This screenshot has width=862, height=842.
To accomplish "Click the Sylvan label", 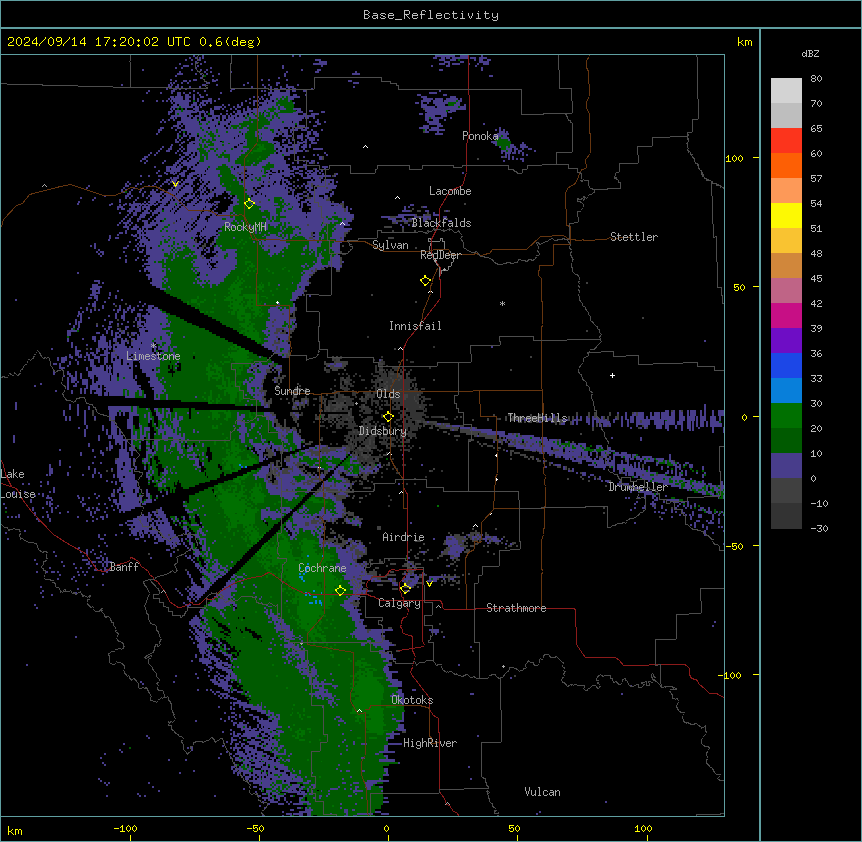I will pyautogui.click(x=390, y=245).
